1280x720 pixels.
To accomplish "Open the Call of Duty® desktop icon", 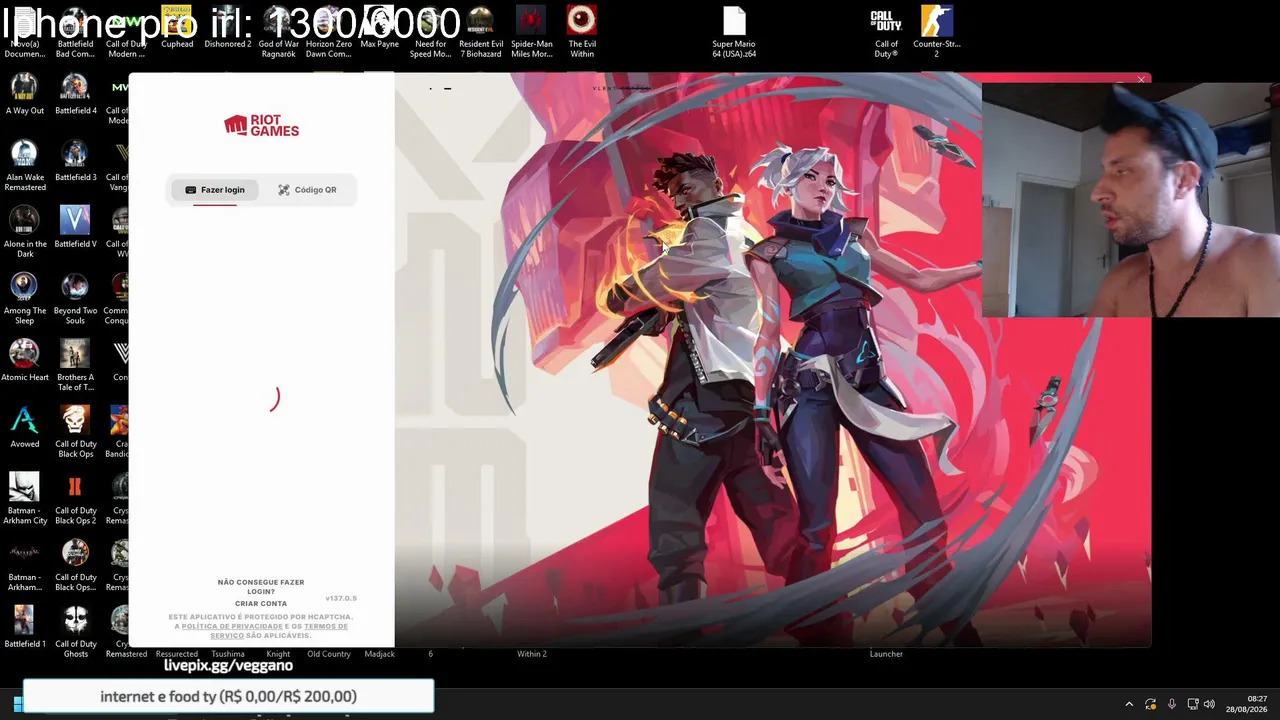I will pos(886,32).
